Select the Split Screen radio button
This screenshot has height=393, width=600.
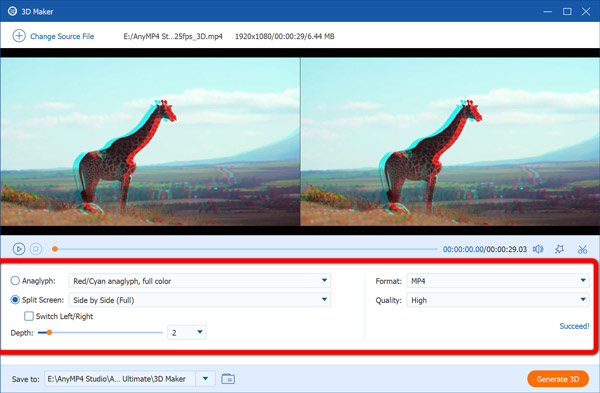pos(15,300)
